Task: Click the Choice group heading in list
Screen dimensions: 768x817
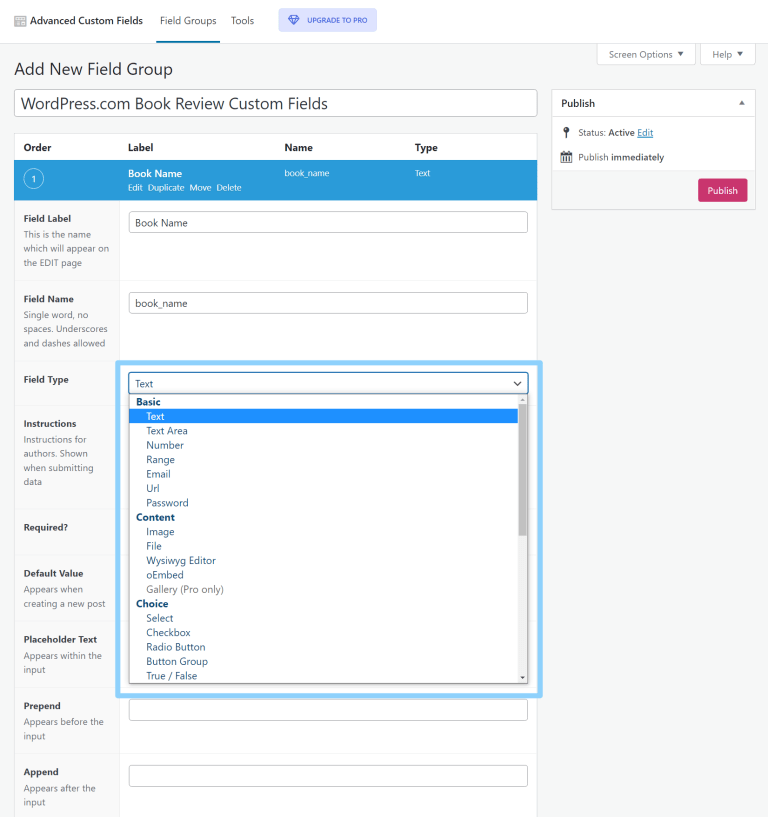Action: click(152, 604)
